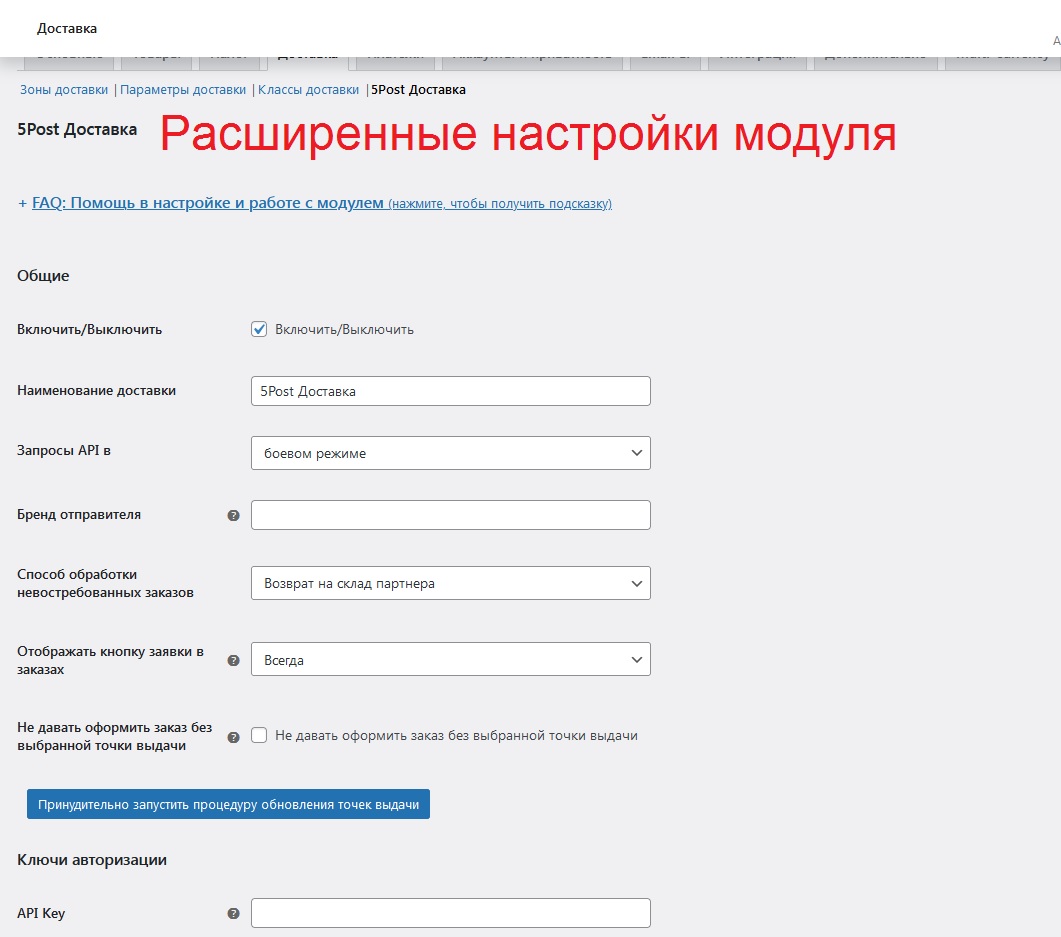Enable Не давать оформить заказ без точки checkbox
Viewport: 1061px width, 937px height.
259,735
